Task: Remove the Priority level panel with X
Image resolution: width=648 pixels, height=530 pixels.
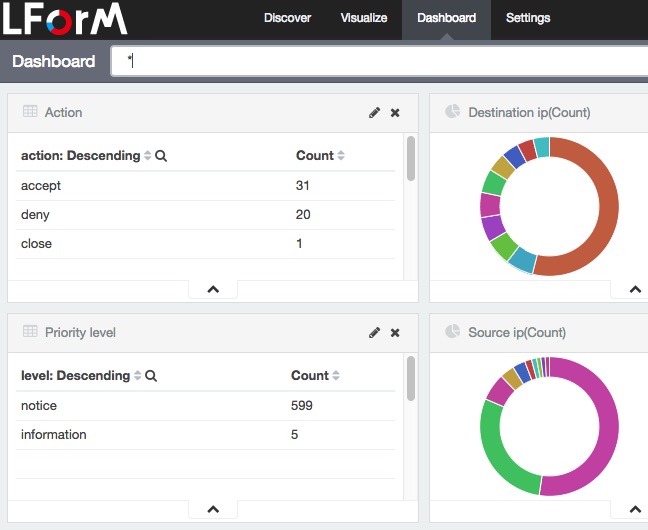Action: tap(395, 333)
